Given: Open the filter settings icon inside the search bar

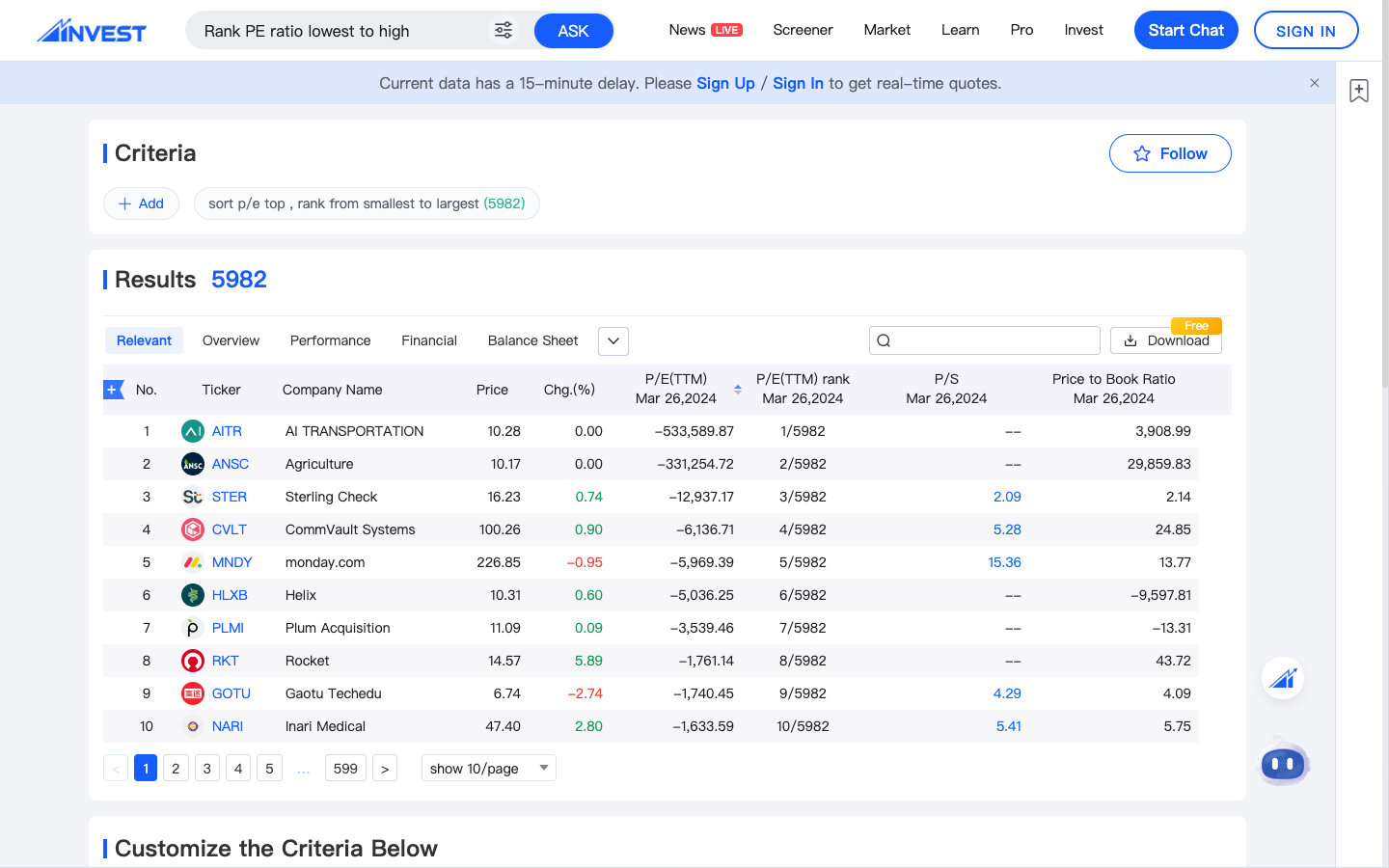Looking at the screenshot, I should [x=503, y=30].
